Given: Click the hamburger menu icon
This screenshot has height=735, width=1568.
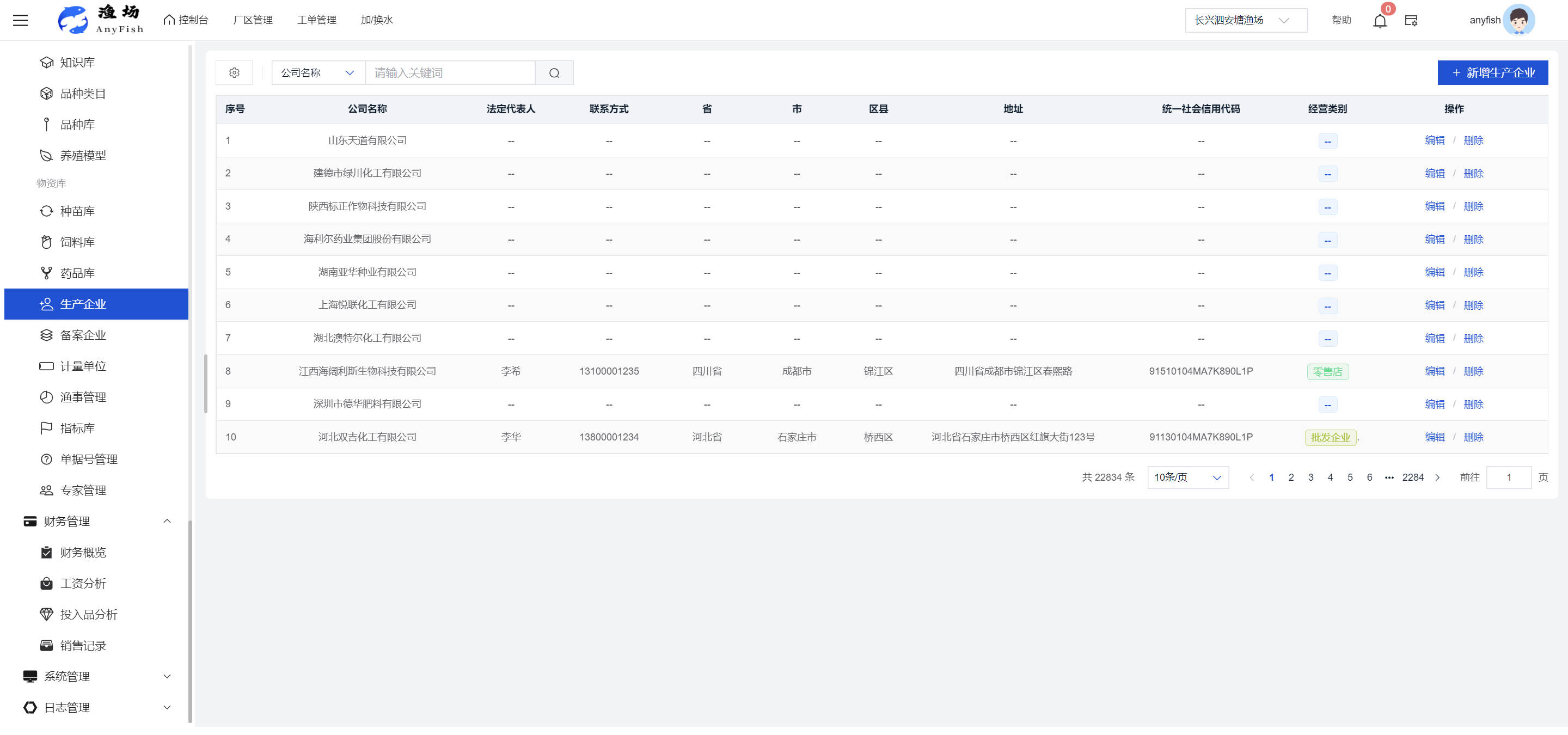Looking at the screenshot, I should tap(20, 20).
